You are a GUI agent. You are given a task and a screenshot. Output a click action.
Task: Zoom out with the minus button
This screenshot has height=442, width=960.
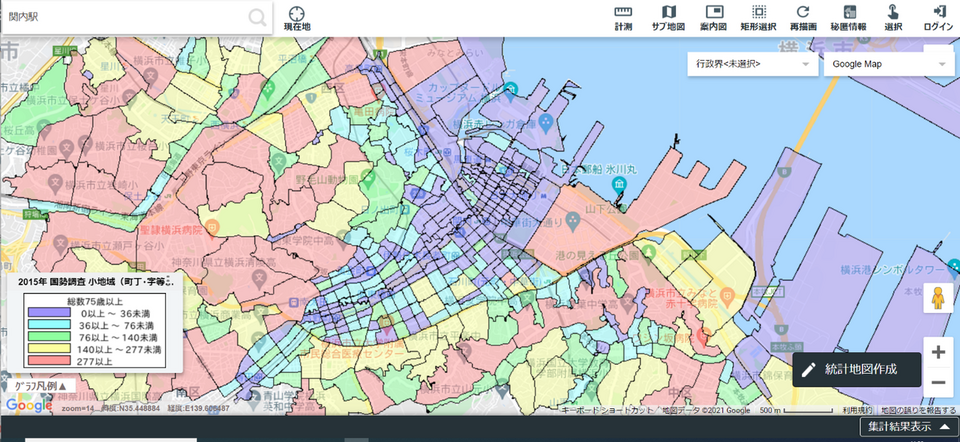[x=938, y=382]
